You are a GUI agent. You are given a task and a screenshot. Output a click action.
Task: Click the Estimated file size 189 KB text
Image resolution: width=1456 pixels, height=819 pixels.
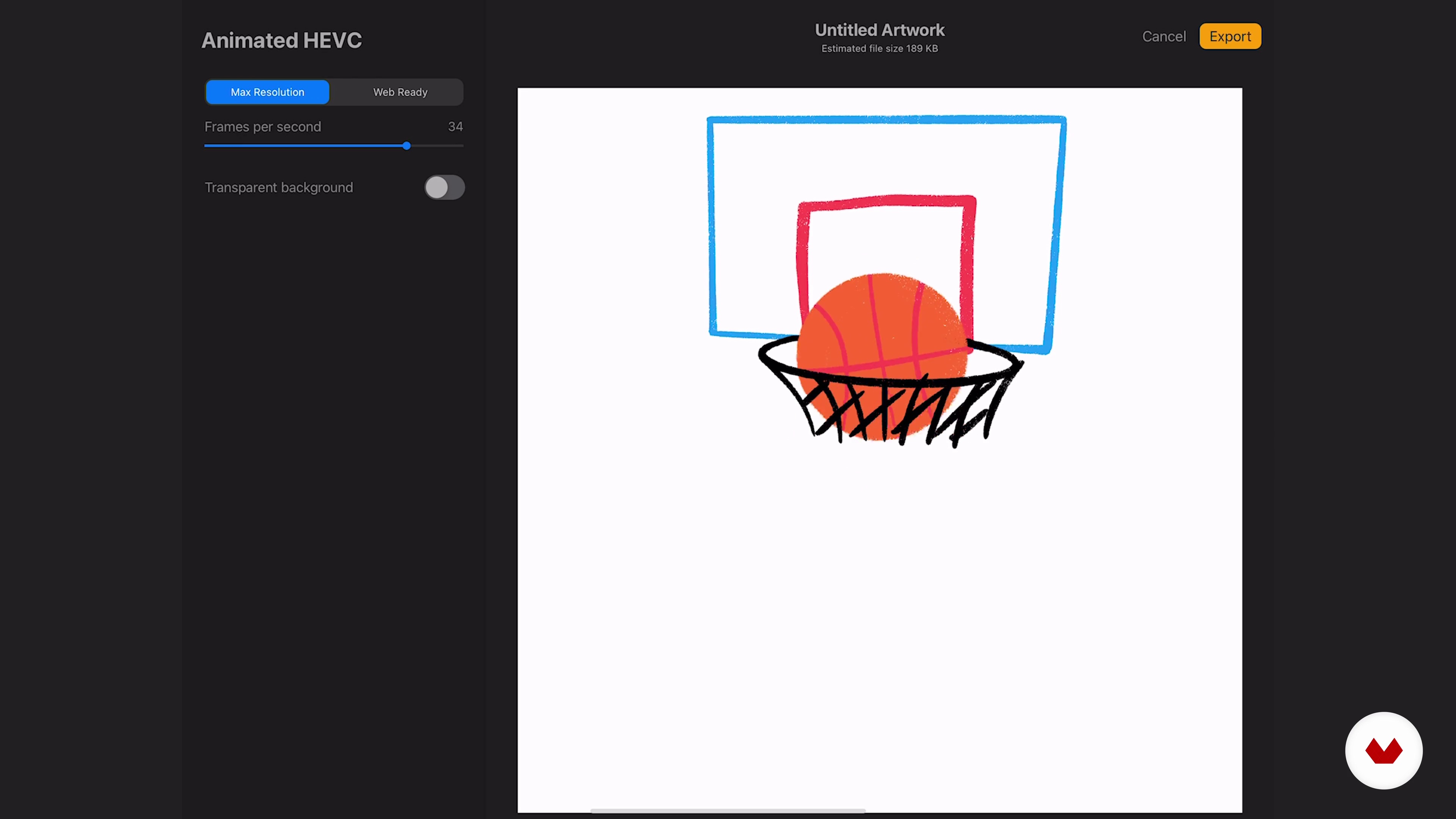pyautogui.click(x=880, y=49)
